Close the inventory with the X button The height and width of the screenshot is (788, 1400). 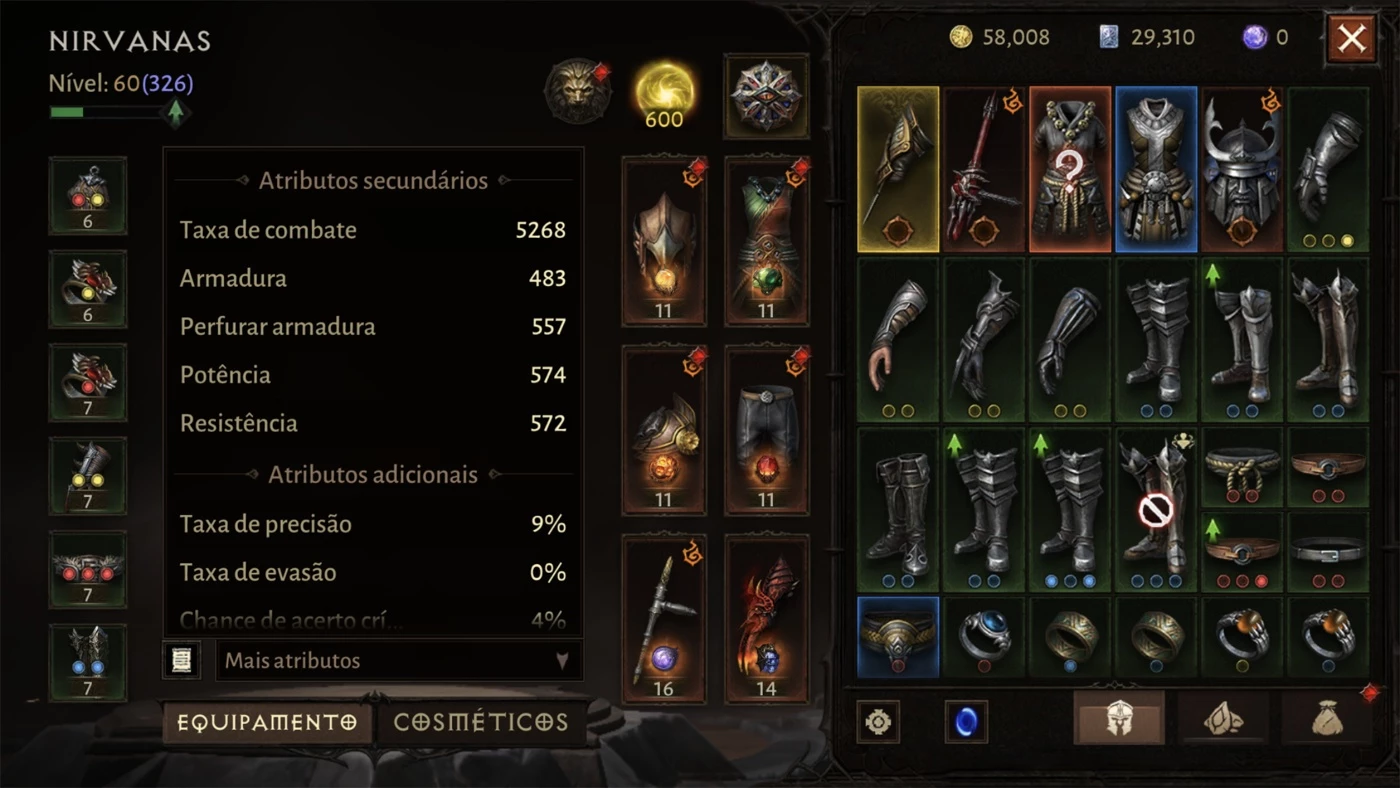(1351, 39)
